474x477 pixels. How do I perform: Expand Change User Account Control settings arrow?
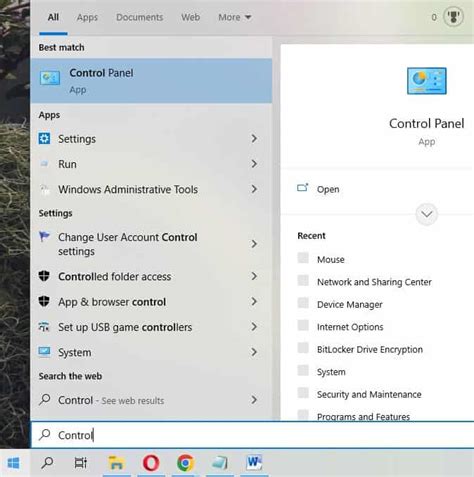(254, 244)
